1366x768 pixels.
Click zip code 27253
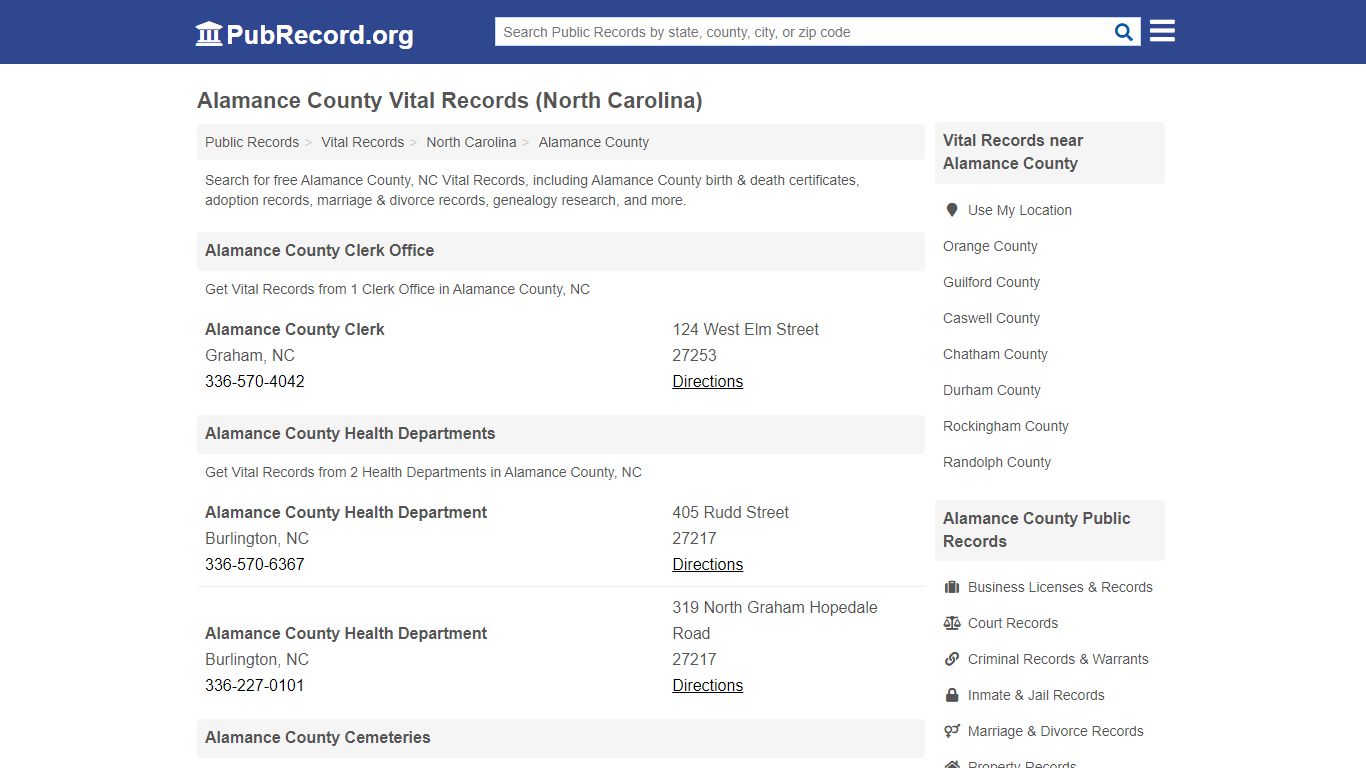pos(694,355)
